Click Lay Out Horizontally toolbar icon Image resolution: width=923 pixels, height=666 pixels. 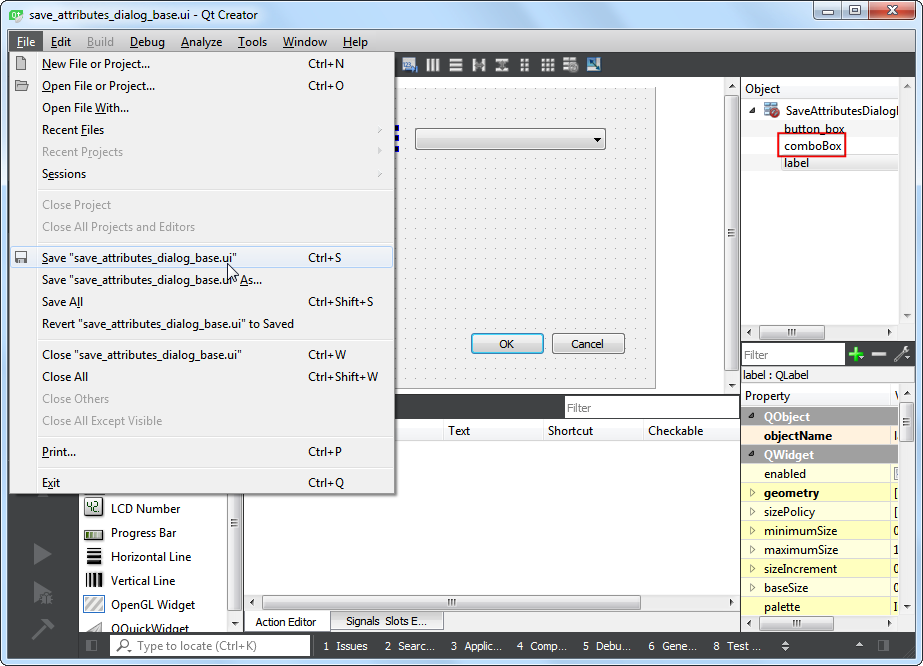[433, 65]
